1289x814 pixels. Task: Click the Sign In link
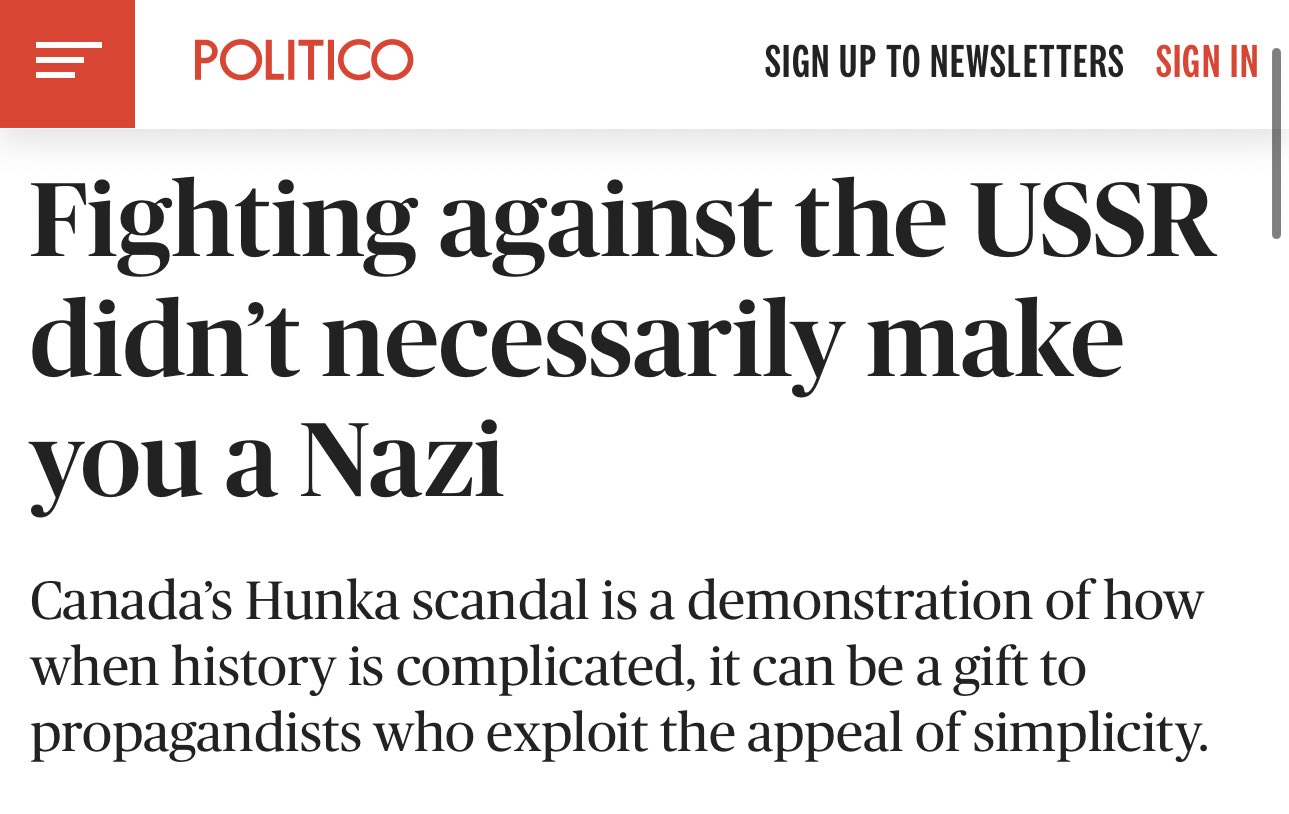tap(1206, 62)
